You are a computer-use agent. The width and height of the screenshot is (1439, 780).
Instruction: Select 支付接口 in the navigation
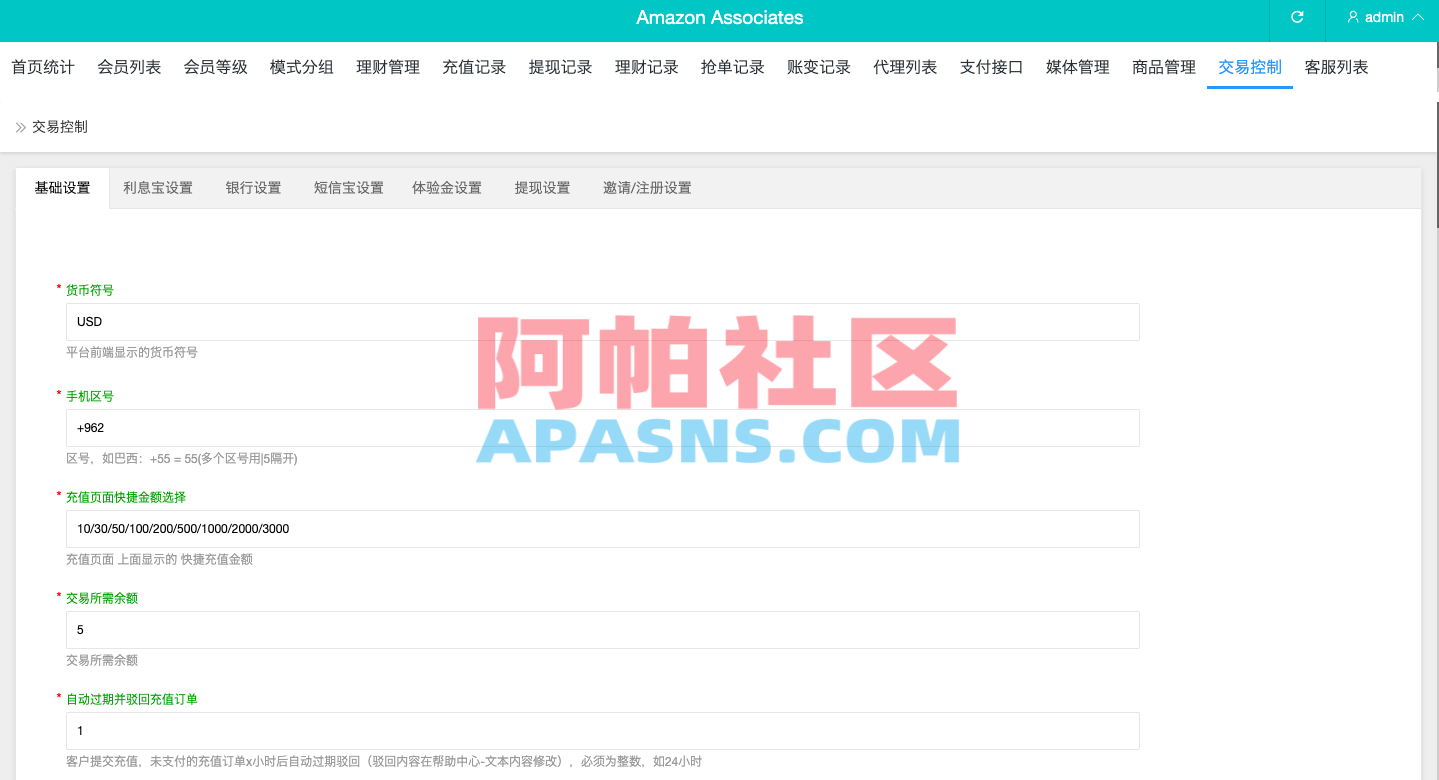992,67
